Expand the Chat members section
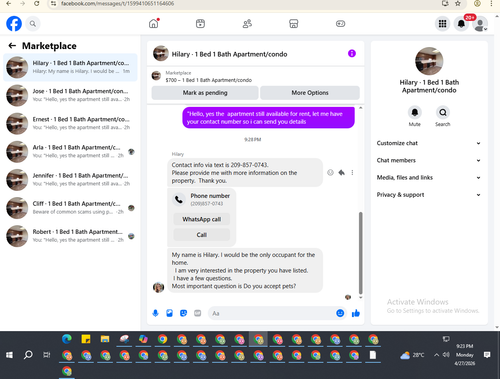 (429, 160)
